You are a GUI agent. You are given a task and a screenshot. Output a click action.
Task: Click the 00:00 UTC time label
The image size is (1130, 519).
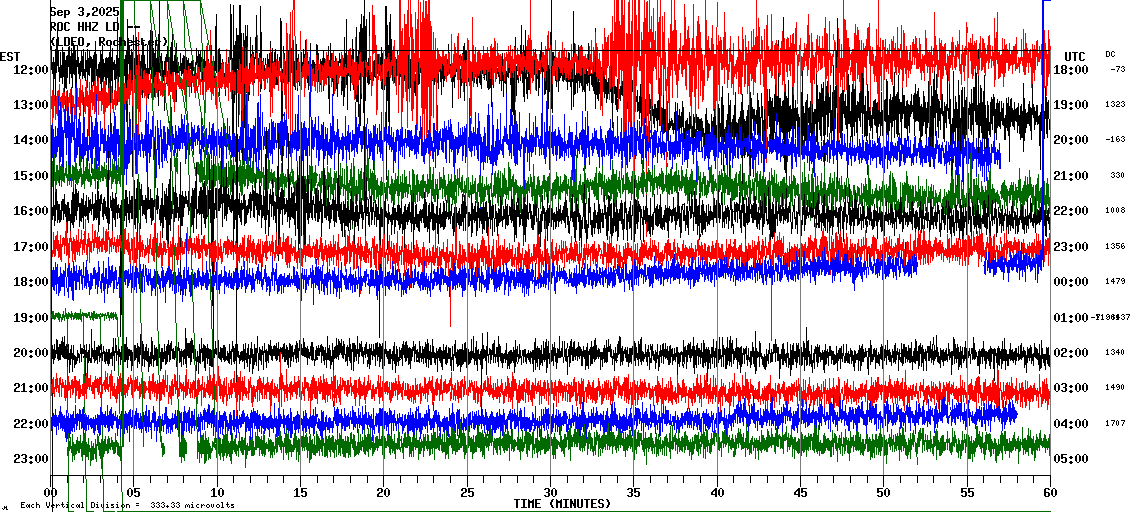click(1071, 282)
